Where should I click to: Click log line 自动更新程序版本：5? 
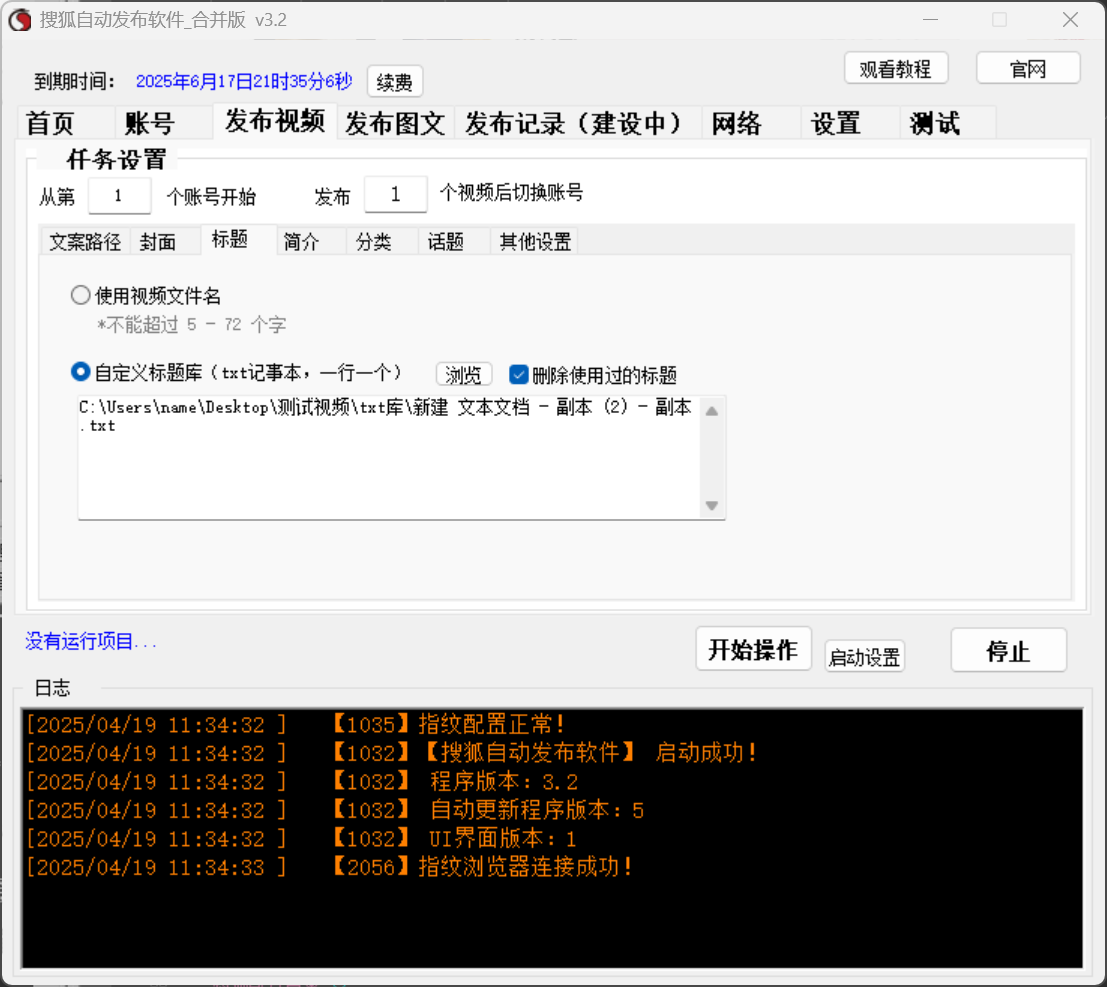(537, 810)
